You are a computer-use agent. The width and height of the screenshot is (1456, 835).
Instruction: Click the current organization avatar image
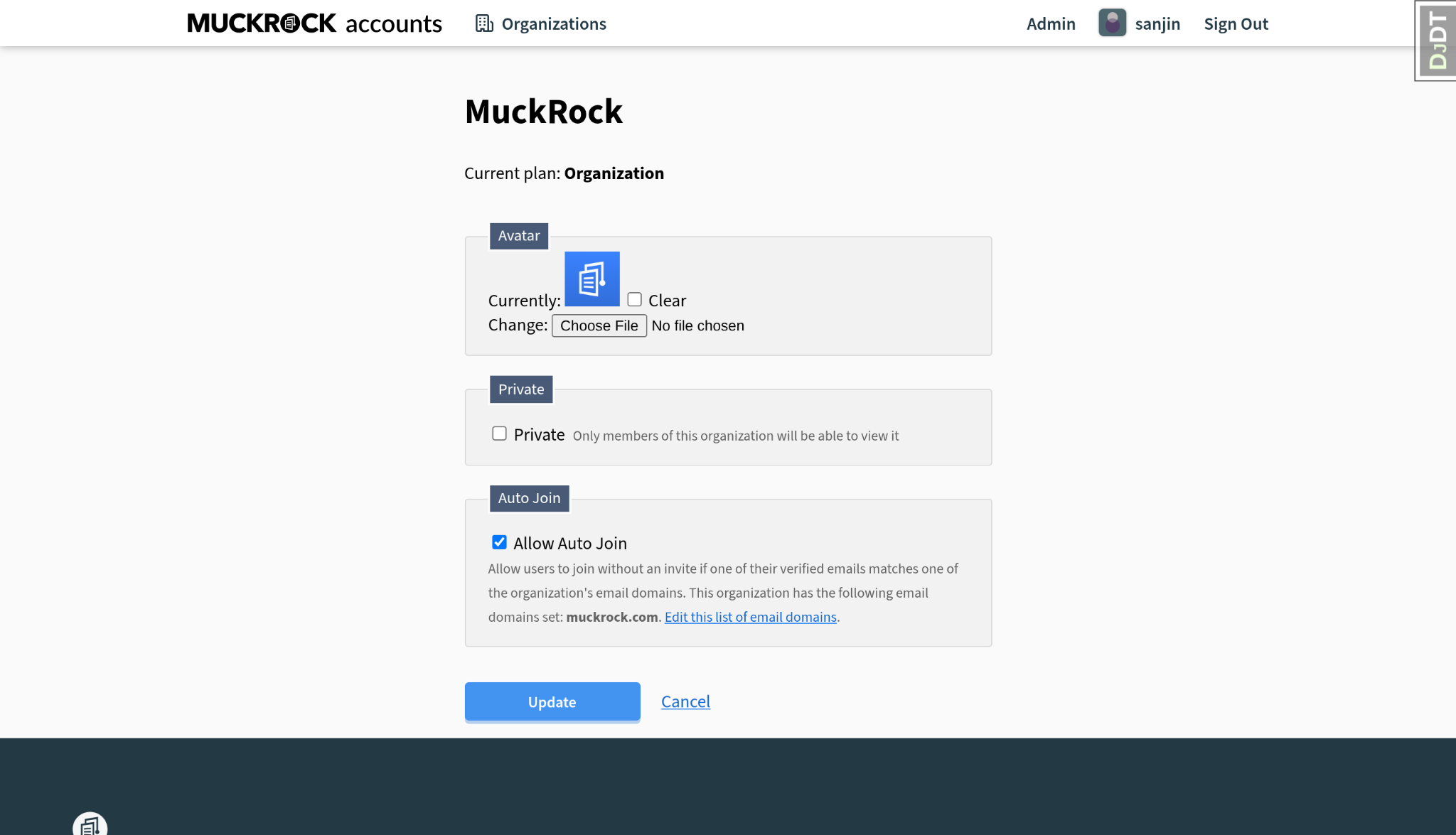(591, 279)
